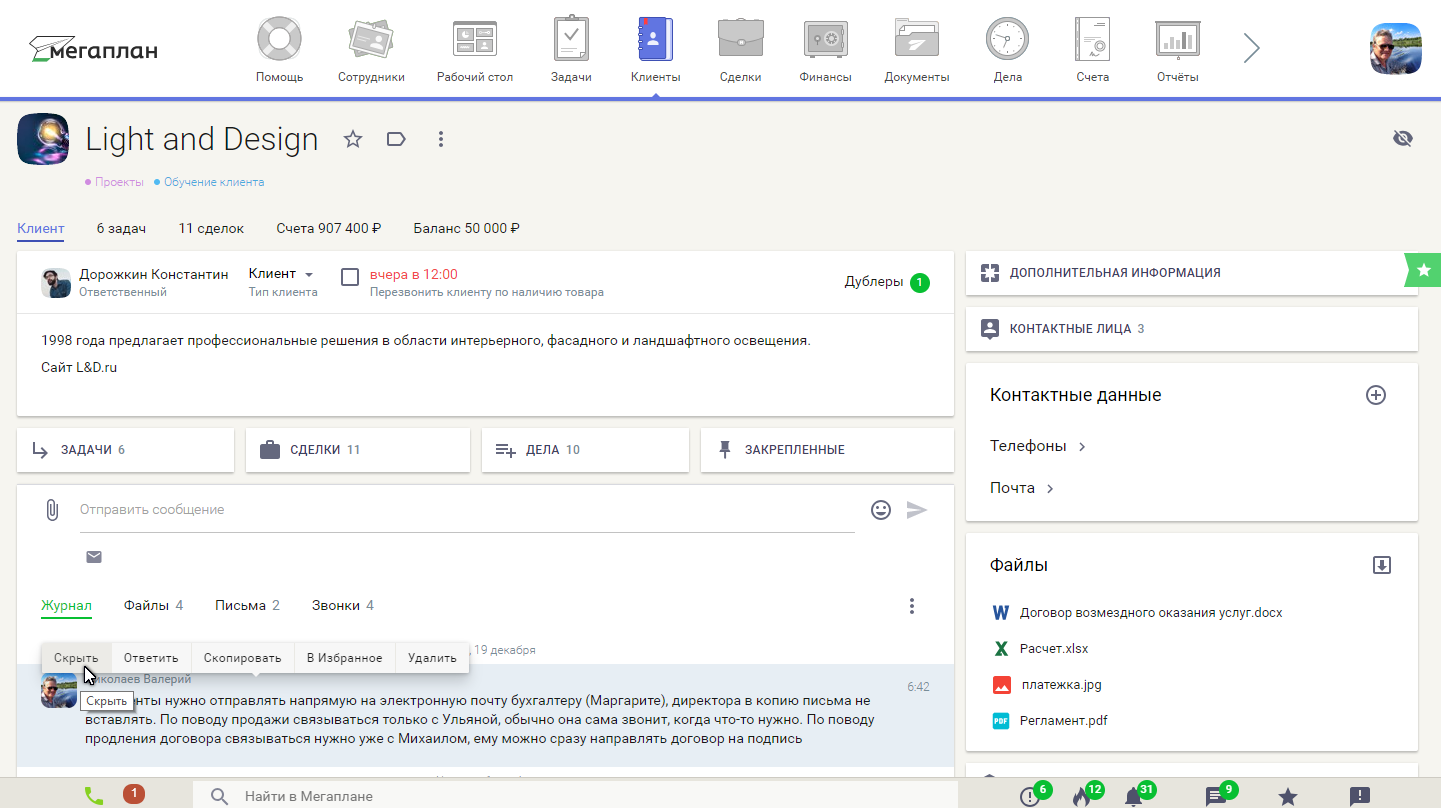Choose Ответить in comment menu
Screen dimensions: 1441x808
151,657
